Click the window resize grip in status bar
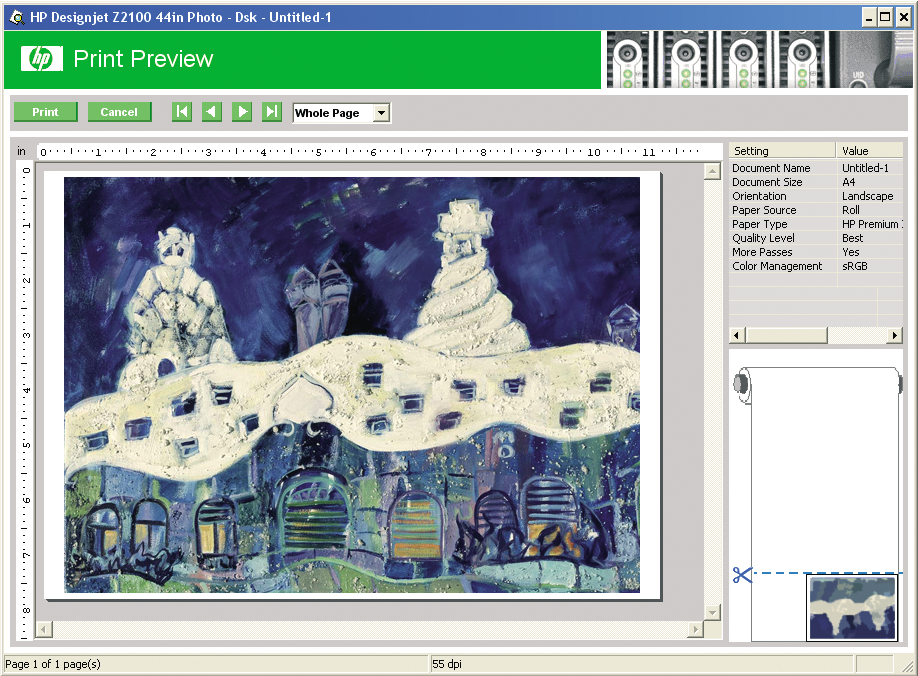The width and height of the screenshot is (918, 676). point(907,665)
